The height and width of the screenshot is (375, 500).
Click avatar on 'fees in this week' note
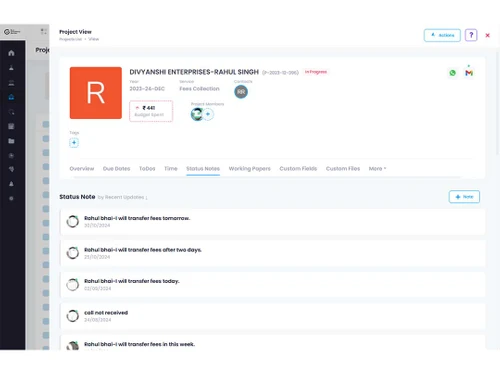(72, 346)
